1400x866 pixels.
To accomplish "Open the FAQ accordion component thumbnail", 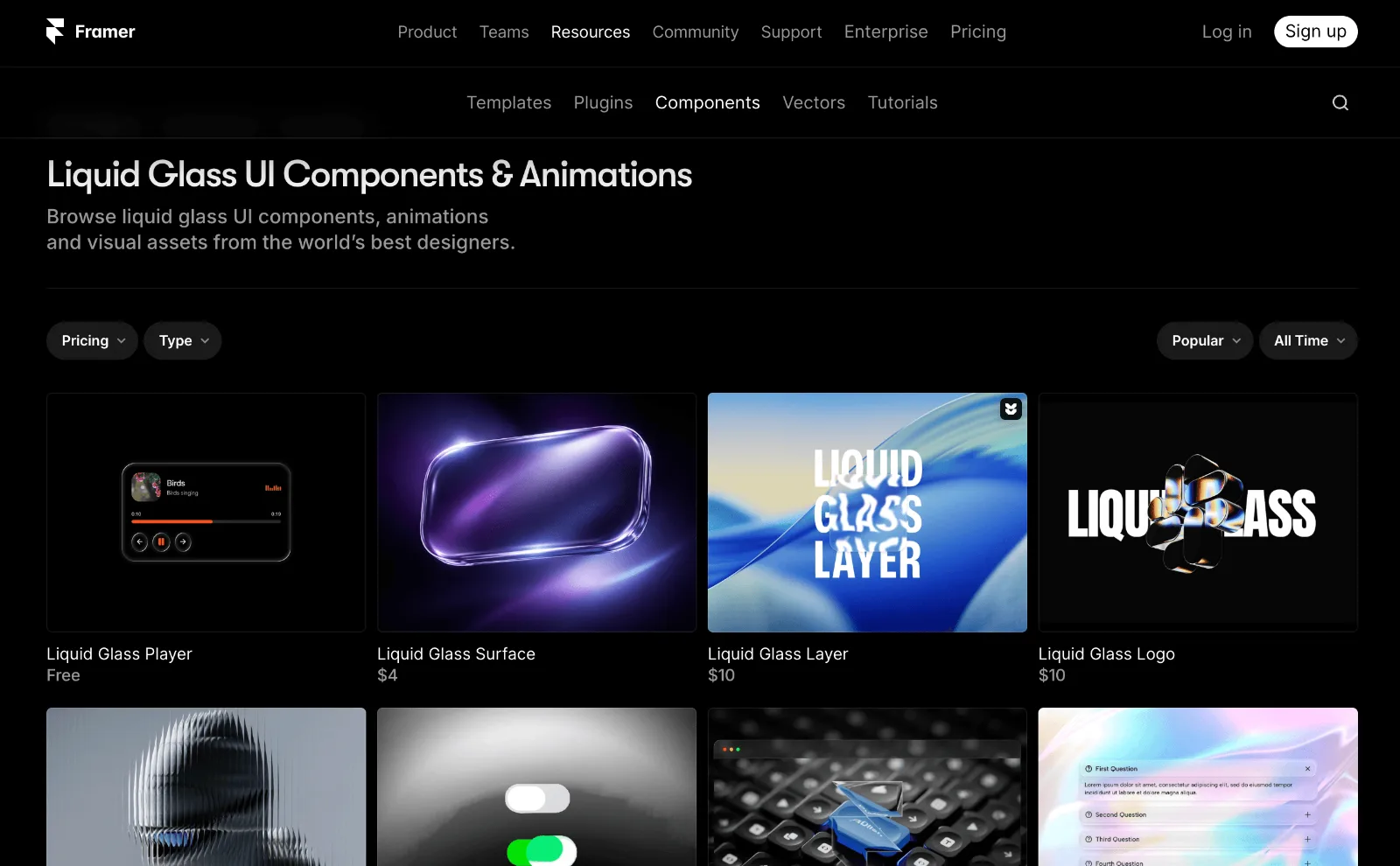I will [1198, 787].
